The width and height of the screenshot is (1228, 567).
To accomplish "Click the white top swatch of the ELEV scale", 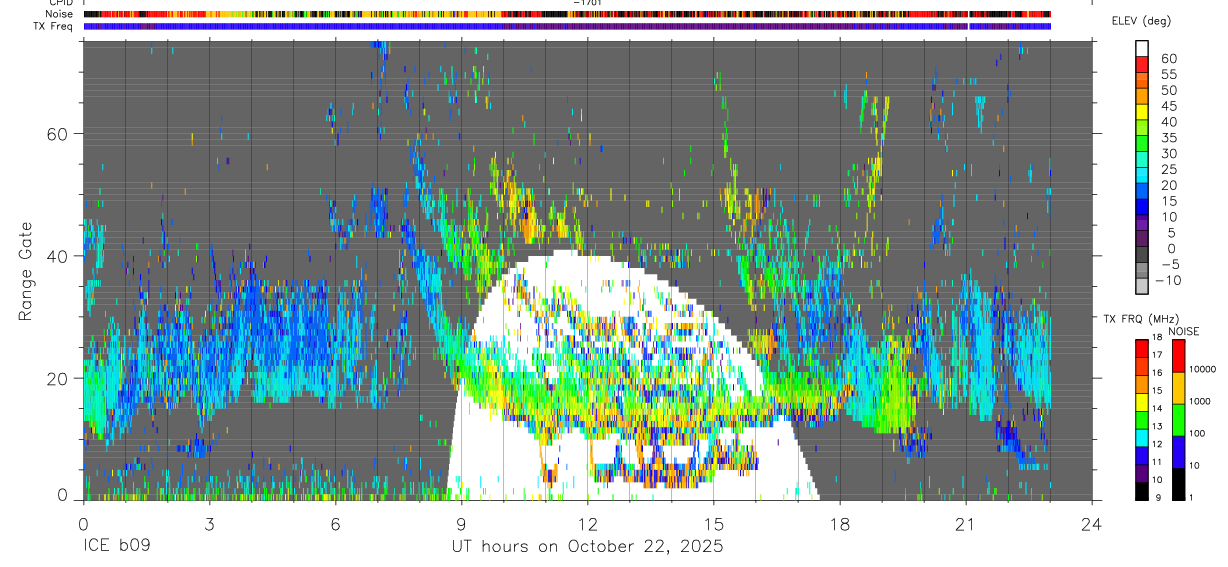I will [x=1142, y=48].
